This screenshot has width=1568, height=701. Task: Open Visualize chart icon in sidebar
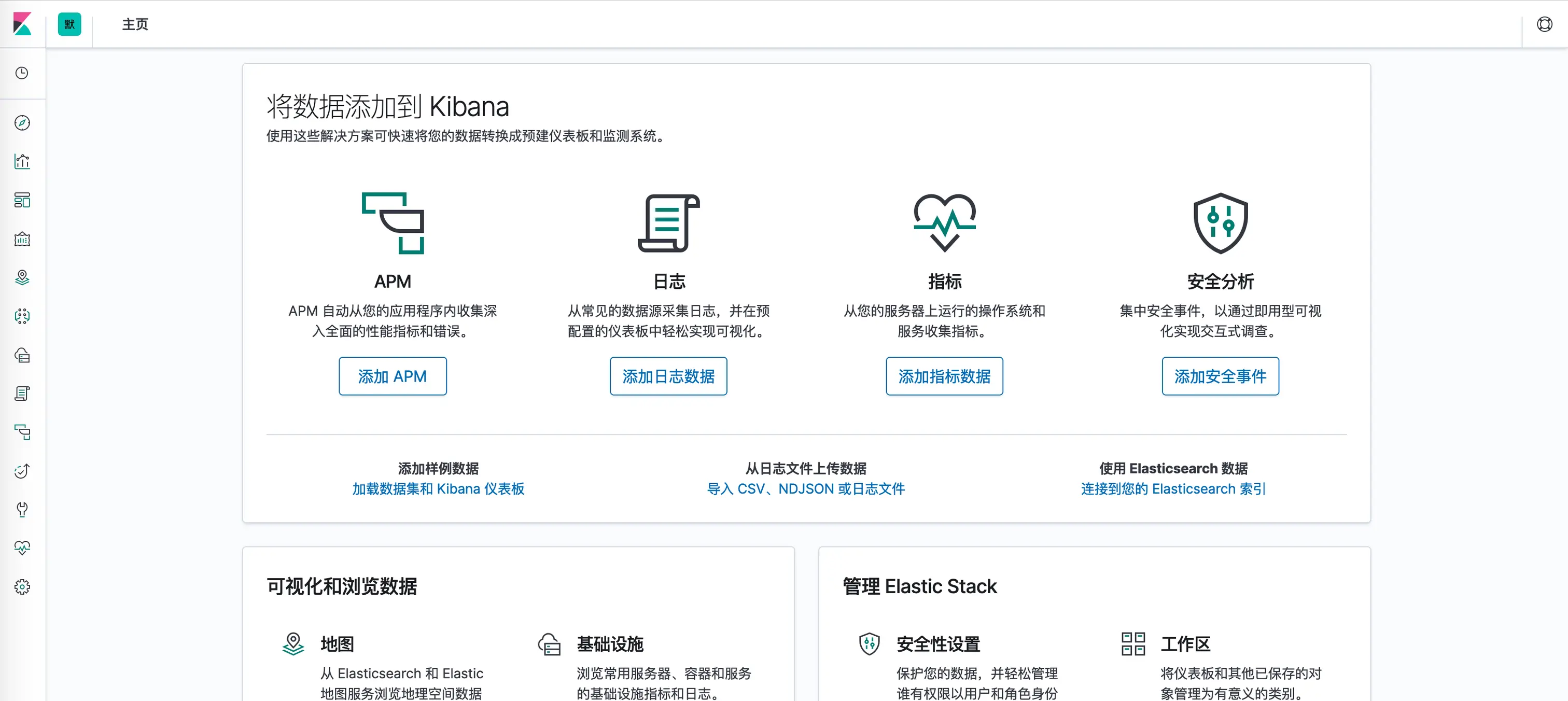[22, 161]
